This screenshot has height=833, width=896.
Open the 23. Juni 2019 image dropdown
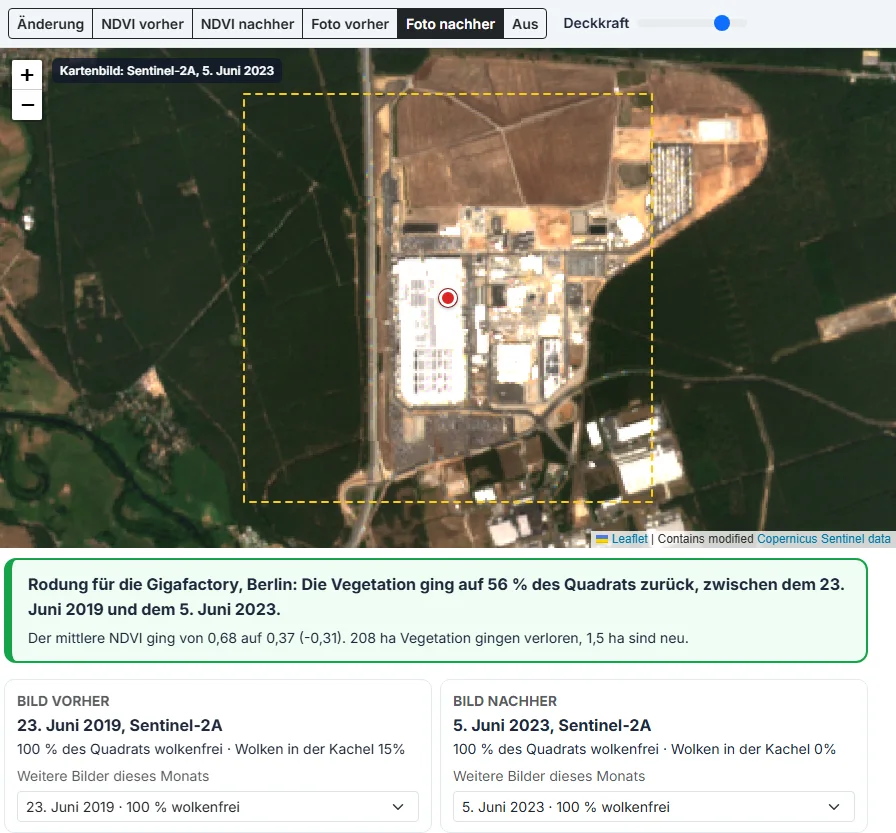[218, 807]
